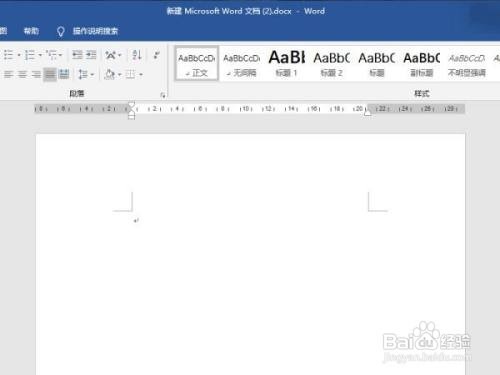Apply paragraph shading fill

coord(110,74)
